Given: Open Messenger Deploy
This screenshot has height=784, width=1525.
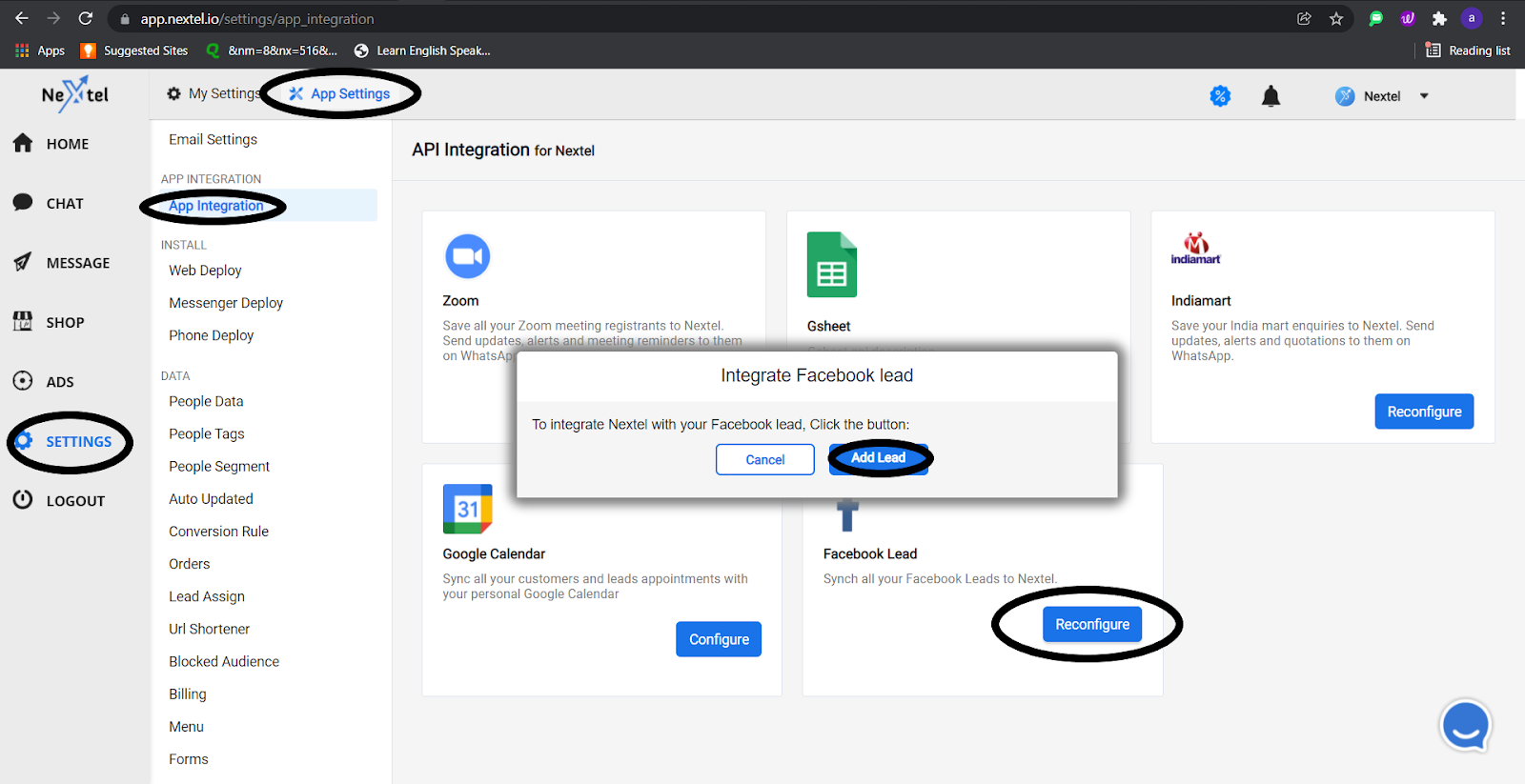Looking at the screenshot, I should (226, 303).
